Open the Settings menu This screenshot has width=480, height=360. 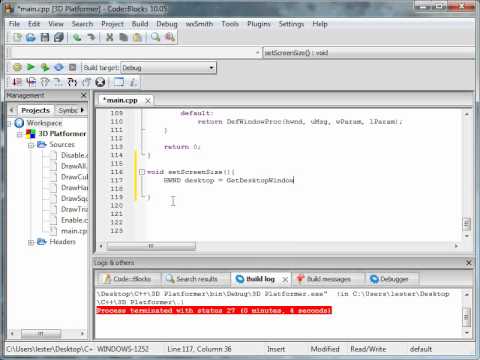click(291, 24)
